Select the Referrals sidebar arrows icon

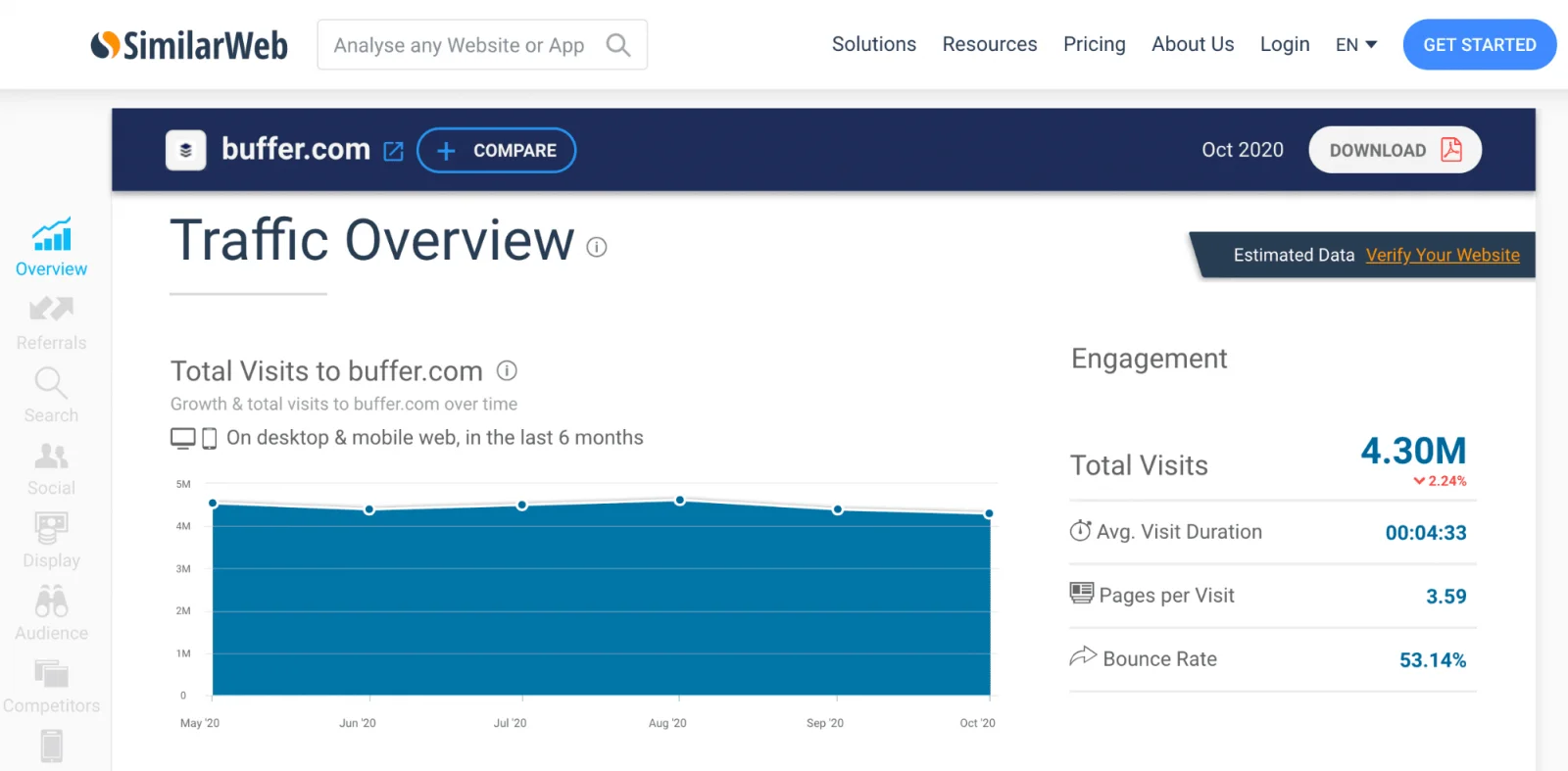[51, 309]
